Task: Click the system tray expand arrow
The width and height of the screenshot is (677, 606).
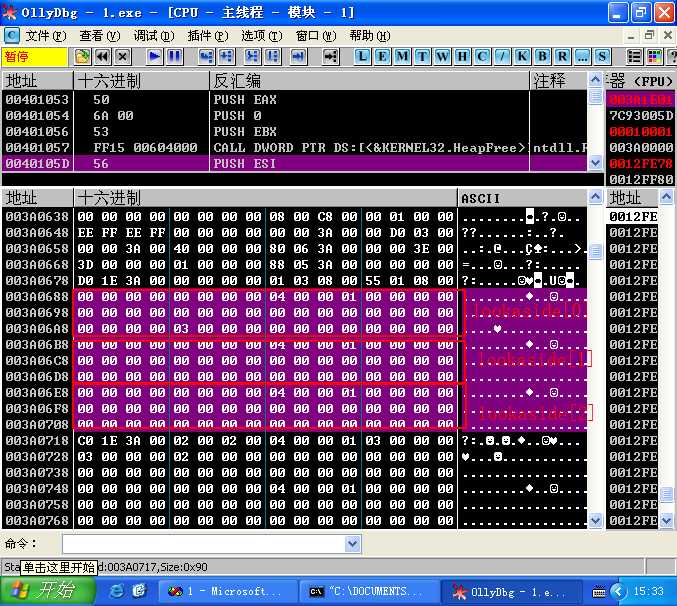Action: (x=618, y=591)
